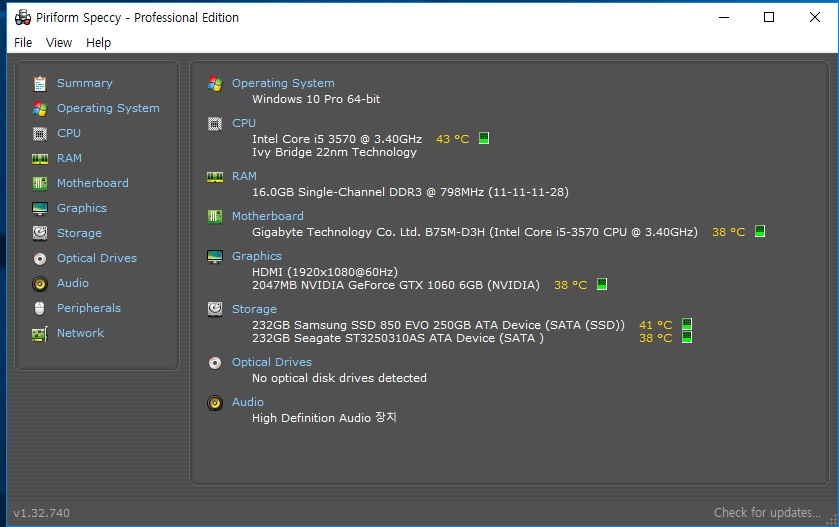Select Operating System in the sidebar
Image resolution: width=839 pixels, height=527 pixels.
pyautogui.click(x=108, y=108)
